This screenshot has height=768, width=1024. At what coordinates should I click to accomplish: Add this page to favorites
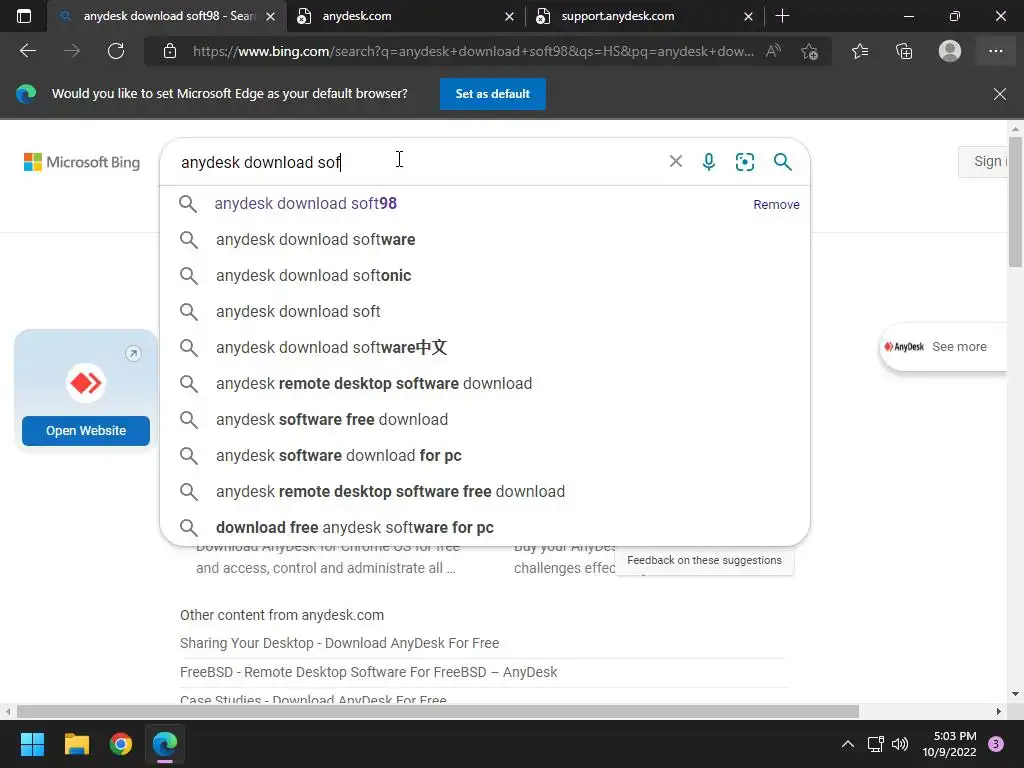[810, 51]
